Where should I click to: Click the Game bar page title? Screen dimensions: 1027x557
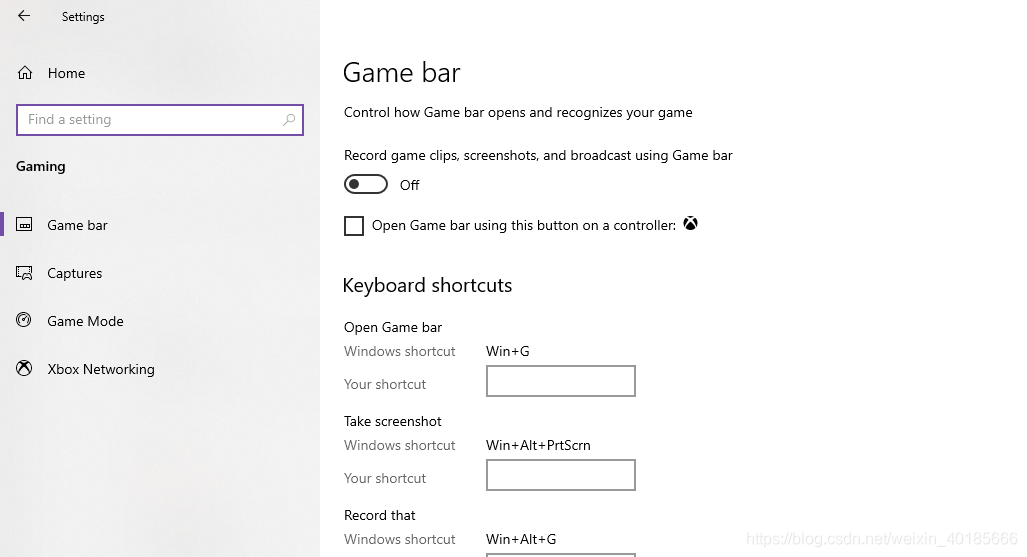tap(401, 72)
